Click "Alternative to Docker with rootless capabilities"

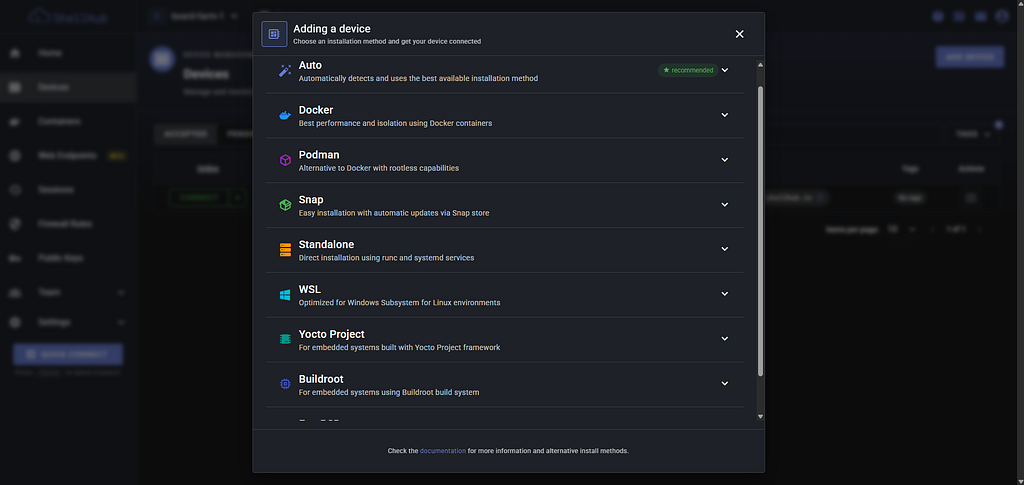[379, 168]
